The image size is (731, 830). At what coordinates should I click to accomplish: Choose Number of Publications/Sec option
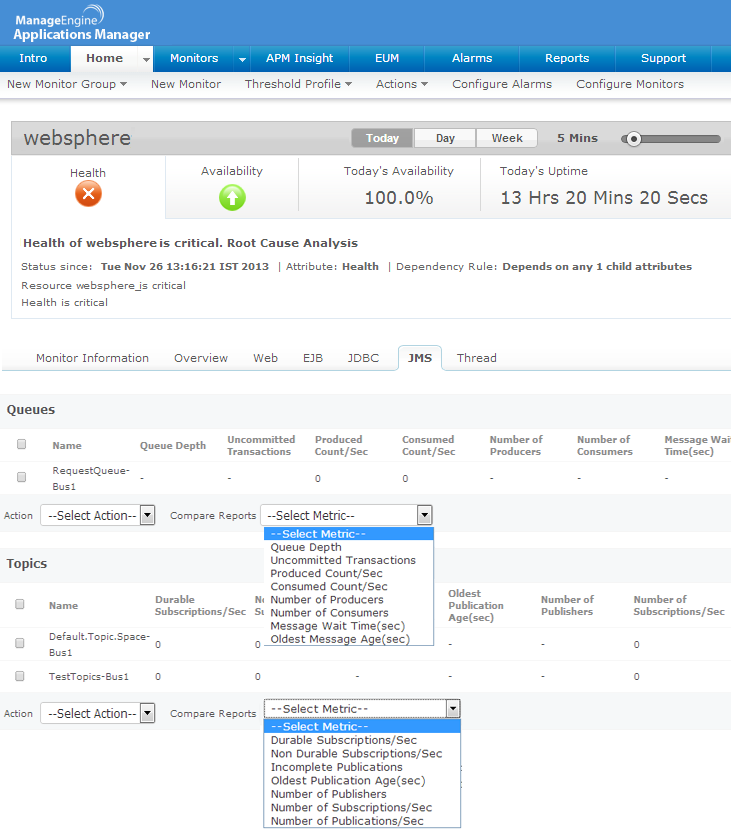pos(362,821)
